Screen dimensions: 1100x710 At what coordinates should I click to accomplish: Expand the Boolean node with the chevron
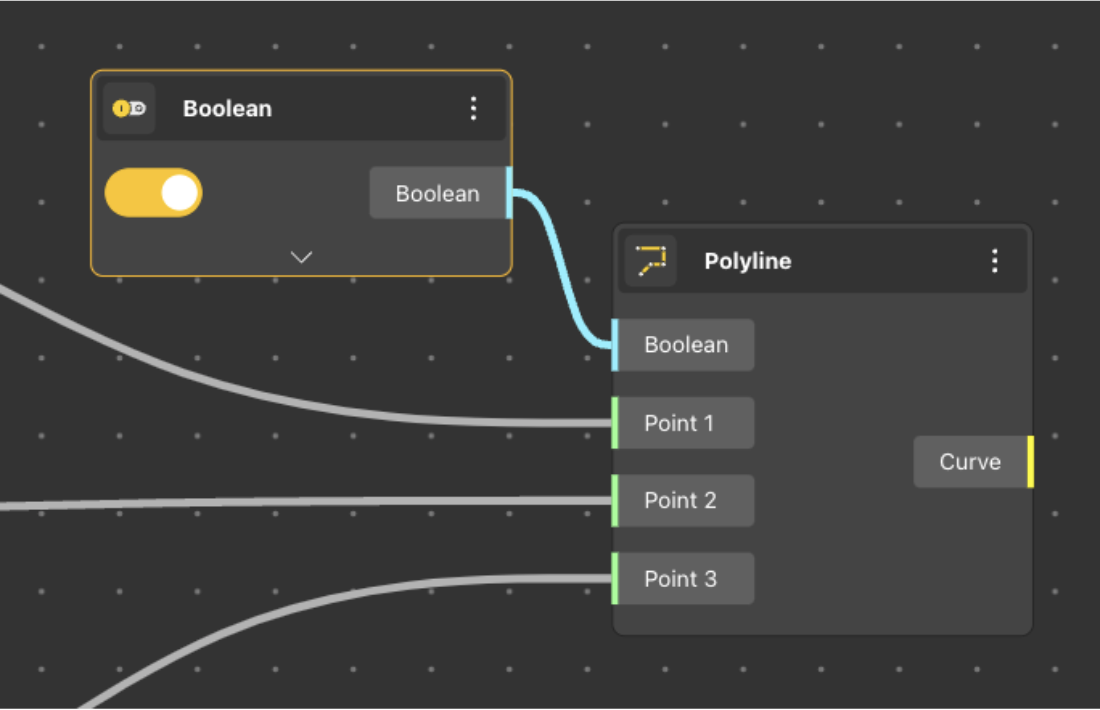[301, 257]
